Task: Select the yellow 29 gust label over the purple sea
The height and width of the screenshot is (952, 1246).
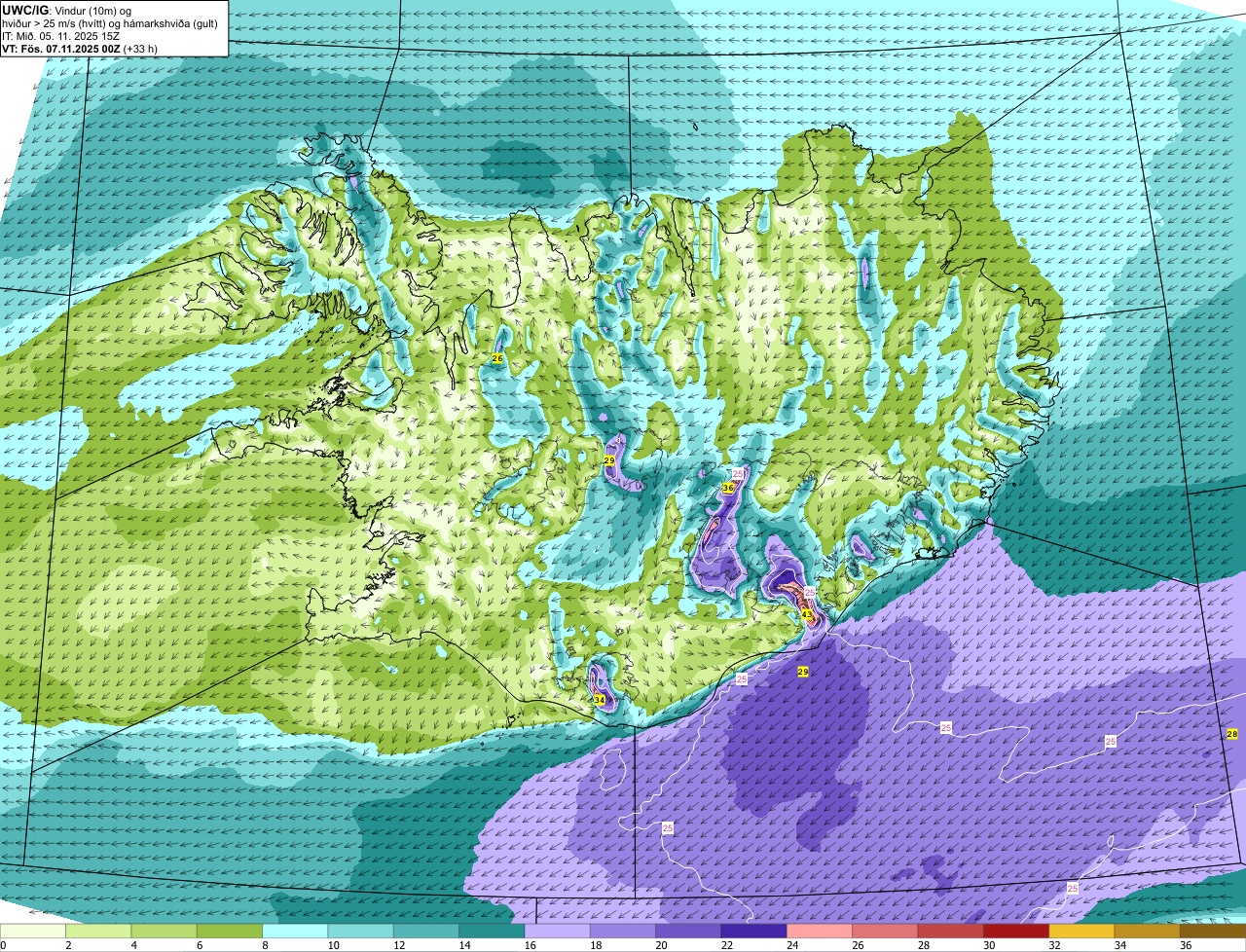Action: [x=803, y=672]
